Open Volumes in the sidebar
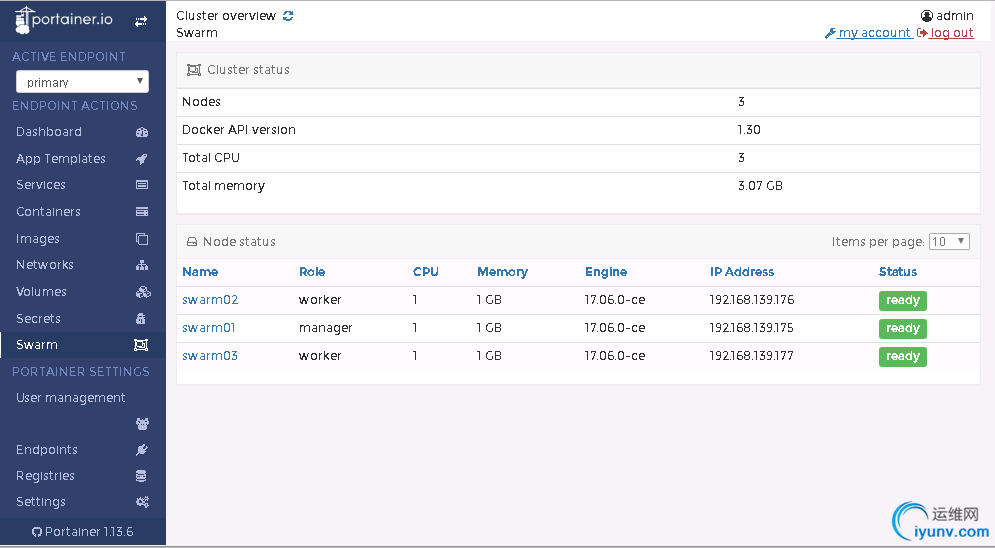The width and height of the screenshot is (995, 548). [41, 292]
